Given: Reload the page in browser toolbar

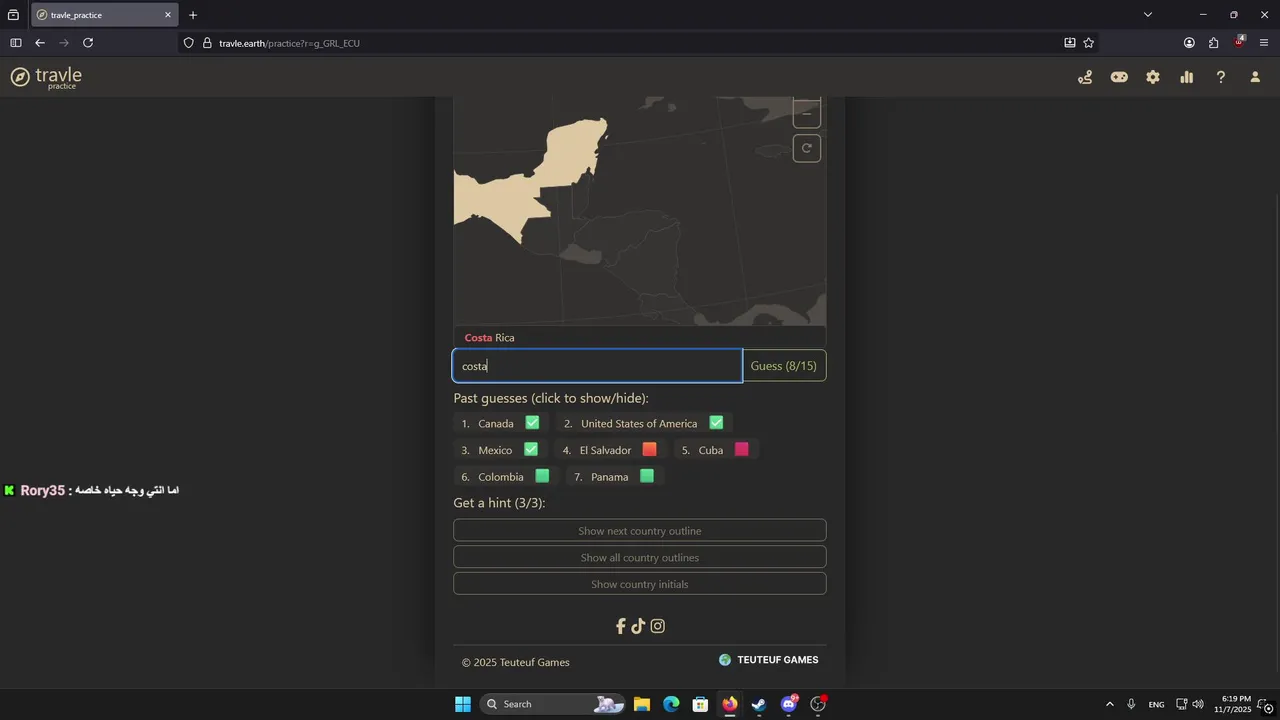Looking at the screenshot, I should click(88, 43).
